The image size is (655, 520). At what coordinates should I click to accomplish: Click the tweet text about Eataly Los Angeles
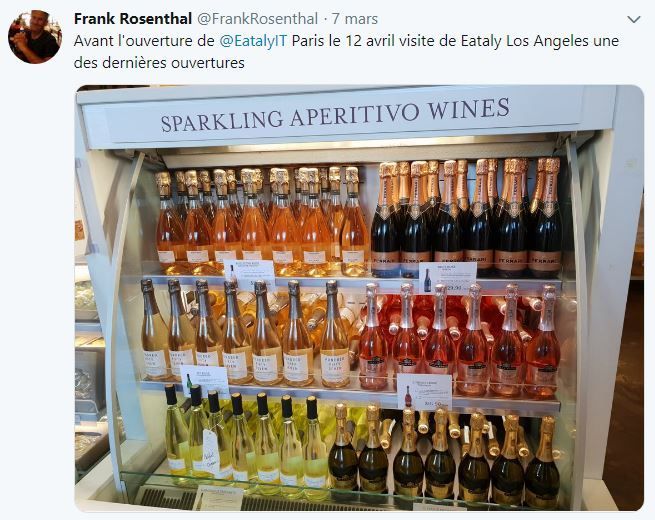346,52
